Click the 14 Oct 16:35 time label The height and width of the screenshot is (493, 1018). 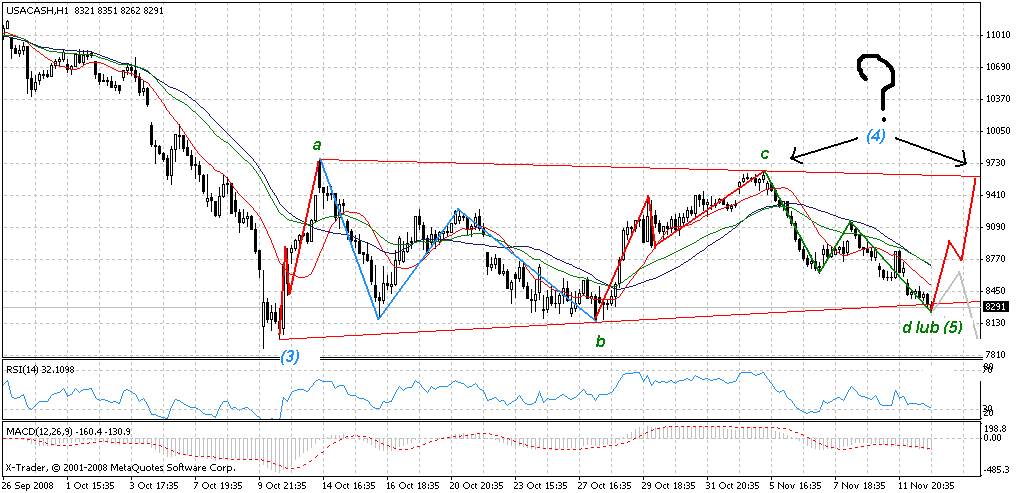tap(348, 485)
